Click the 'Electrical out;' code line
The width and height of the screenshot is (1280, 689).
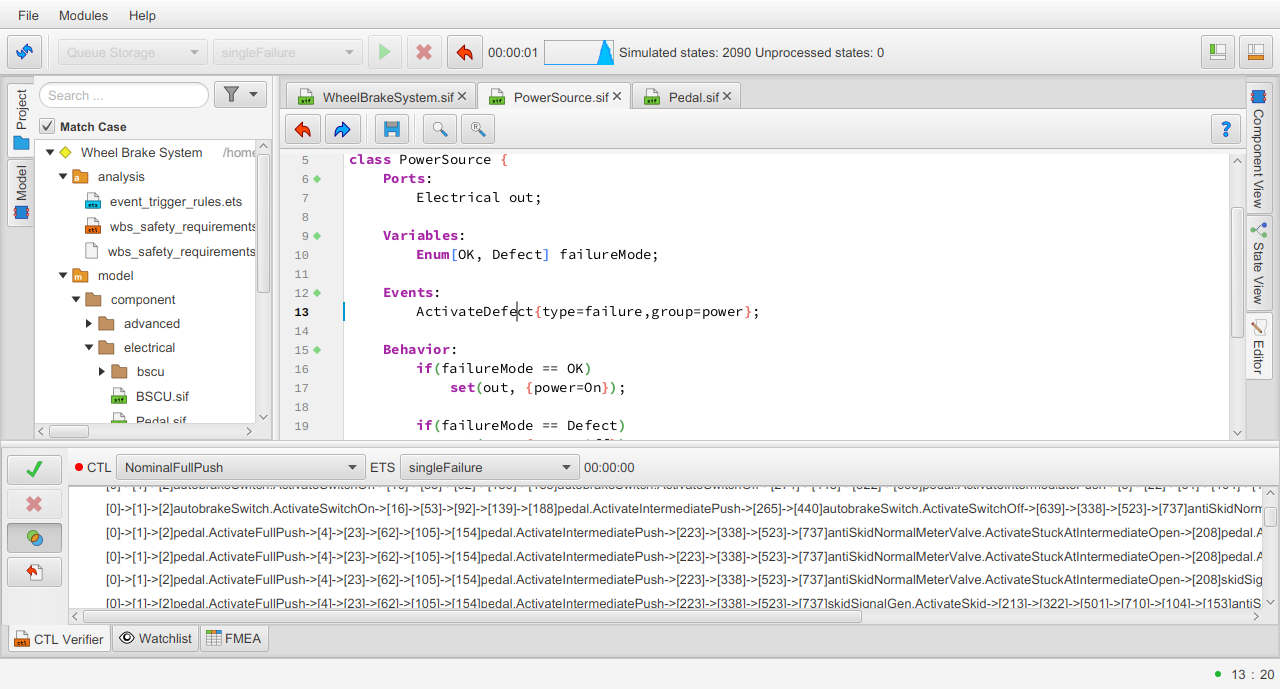point(479,198)
